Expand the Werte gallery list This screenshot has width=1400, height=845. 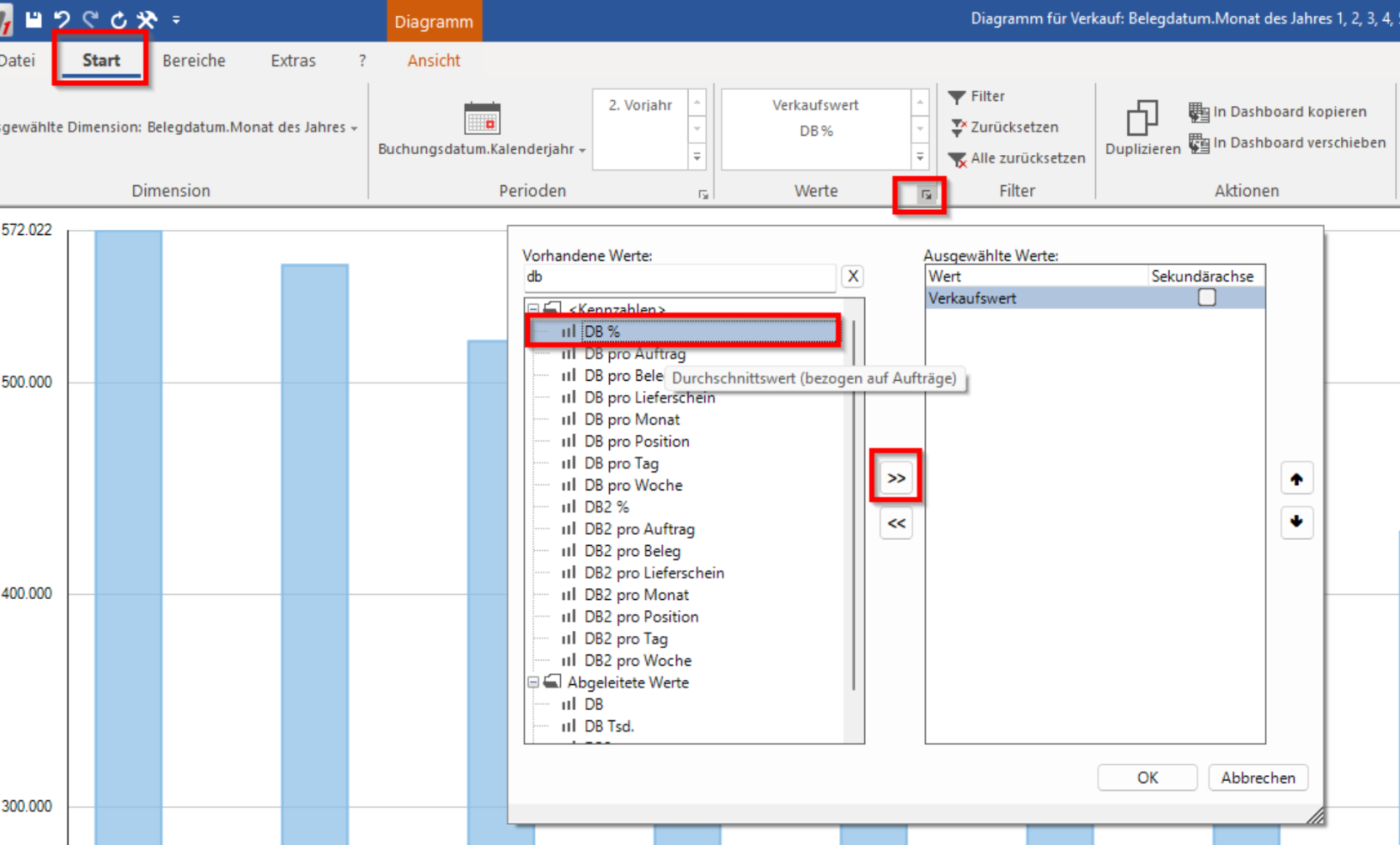point(920,157)
